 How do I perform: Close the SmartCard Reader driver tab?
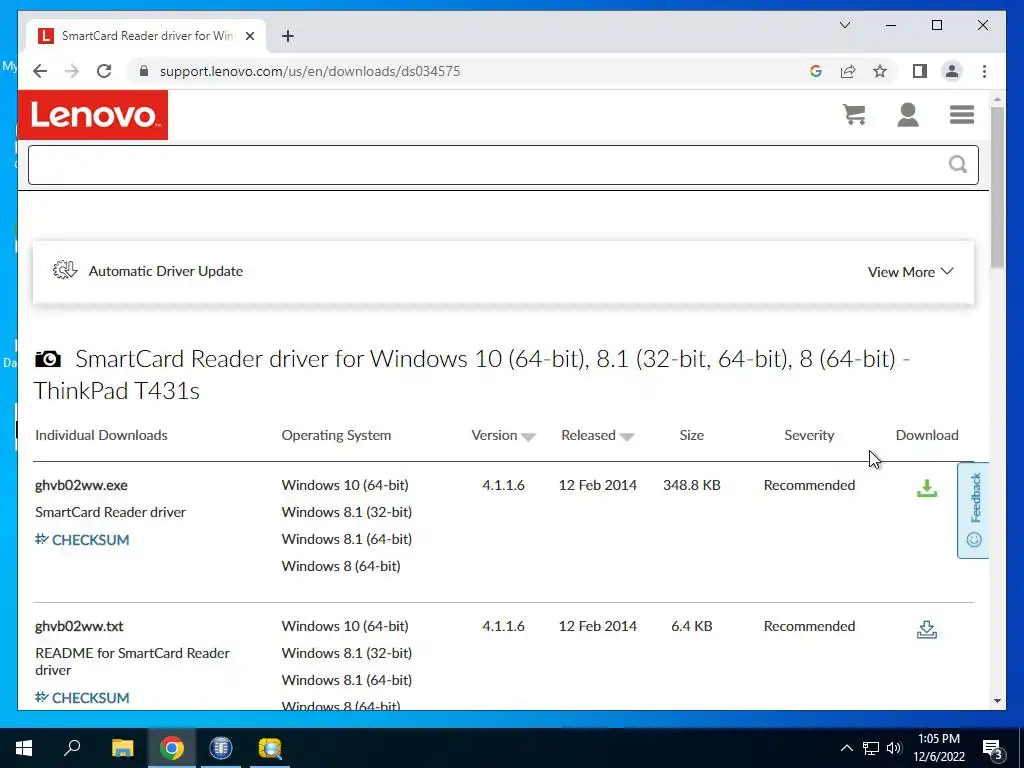point(249,36)
